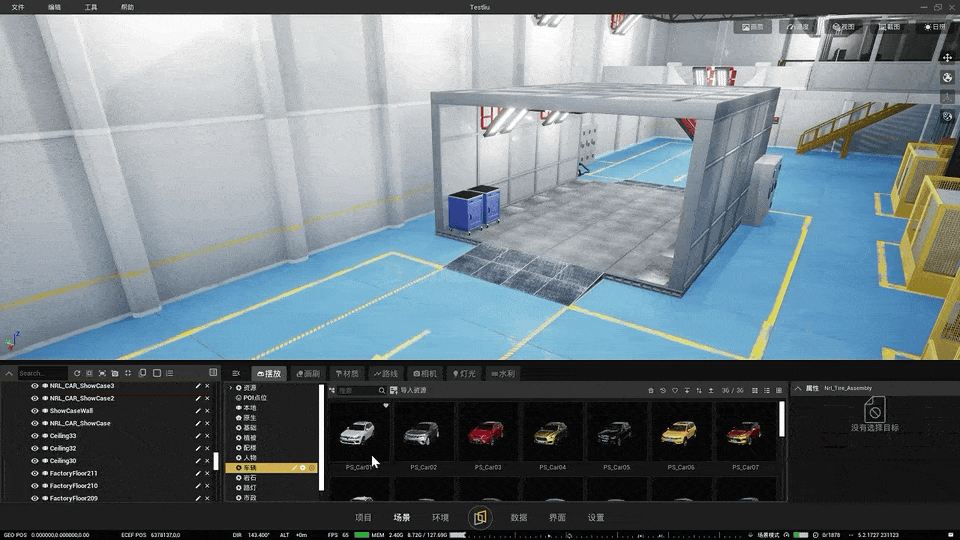
Task: Hide the NRL_CAR_ShowCase3 object
Action: point(35,386)
